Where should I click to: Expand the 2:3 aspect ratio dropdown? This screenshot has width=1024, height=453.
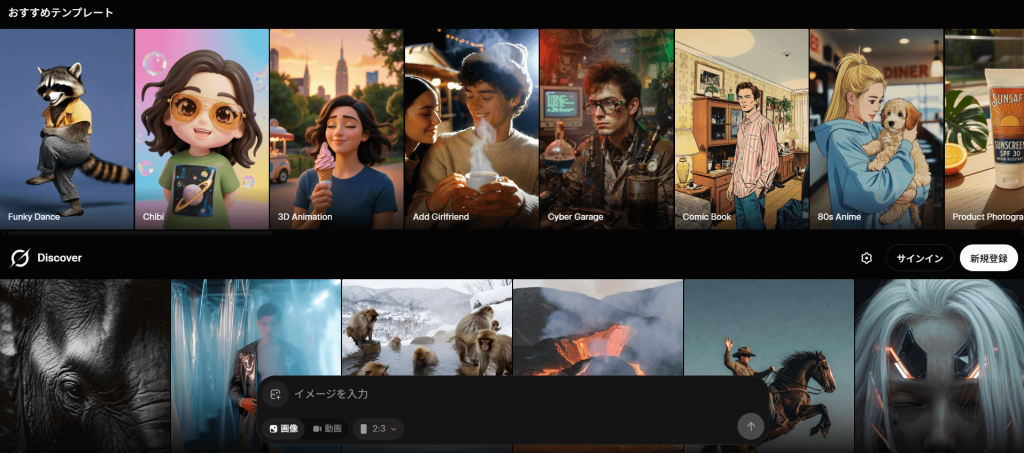click(x=379, y=428)
